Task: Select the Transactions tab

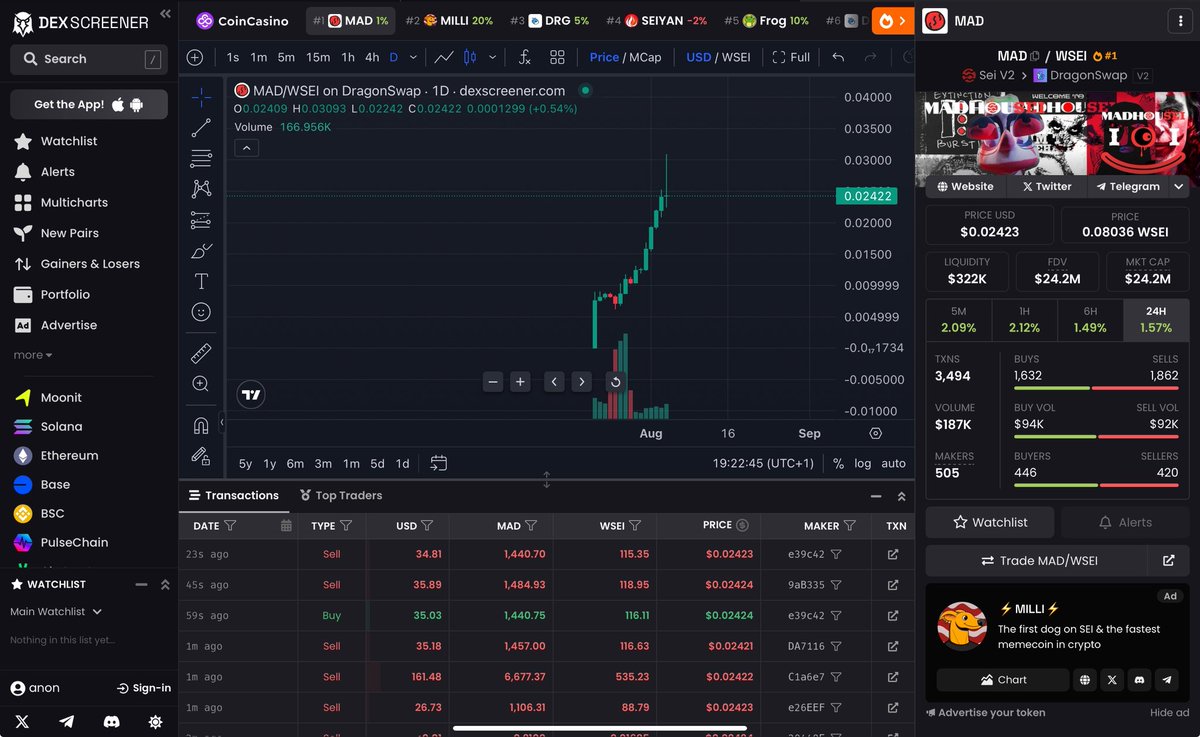Action: click(x=233, y=495)
